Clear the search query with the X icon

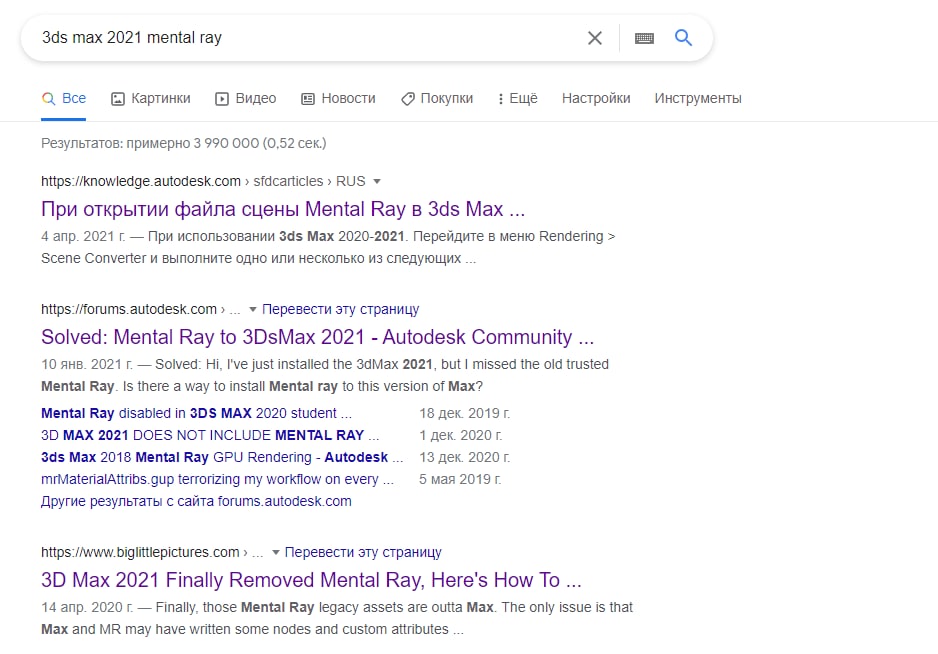click(x=595, y=38)
